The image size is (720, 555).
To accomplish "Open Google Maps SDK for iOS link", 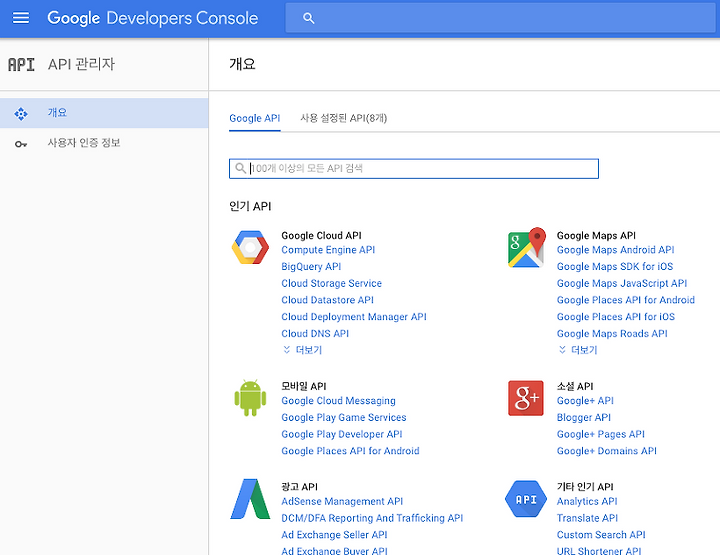I will tap(615, 267).
